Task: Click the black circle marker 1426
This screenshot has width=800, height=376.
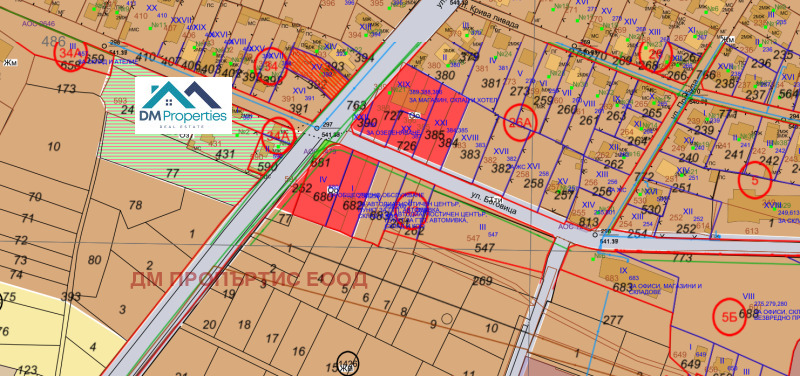Action: click(348, 363)
